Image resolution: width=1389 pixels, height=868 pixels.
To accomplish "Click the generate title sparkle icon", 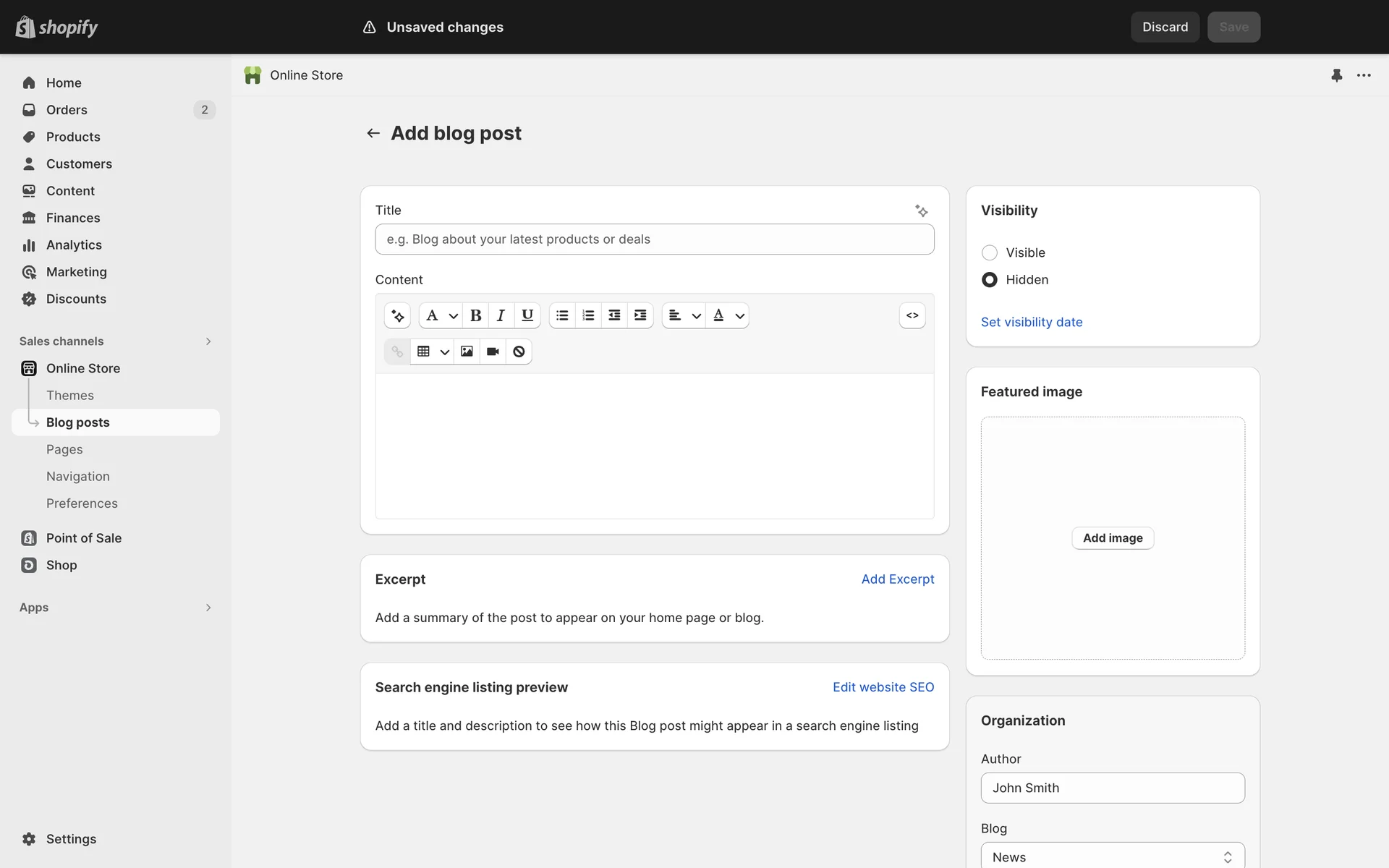I will tap(921, 210).
